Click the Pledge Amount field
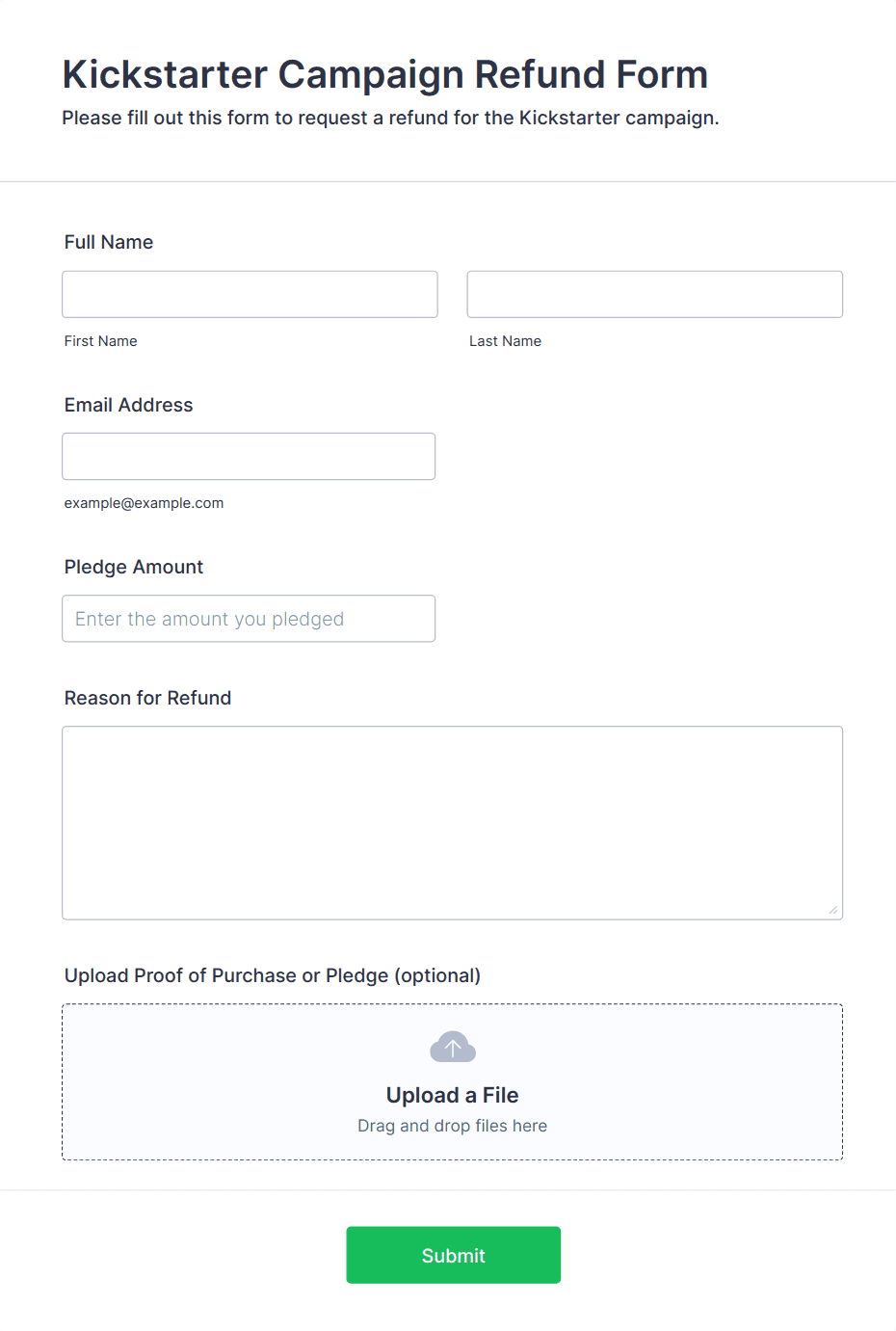Viewport: 896px width, 1331px height. [249, 619]
